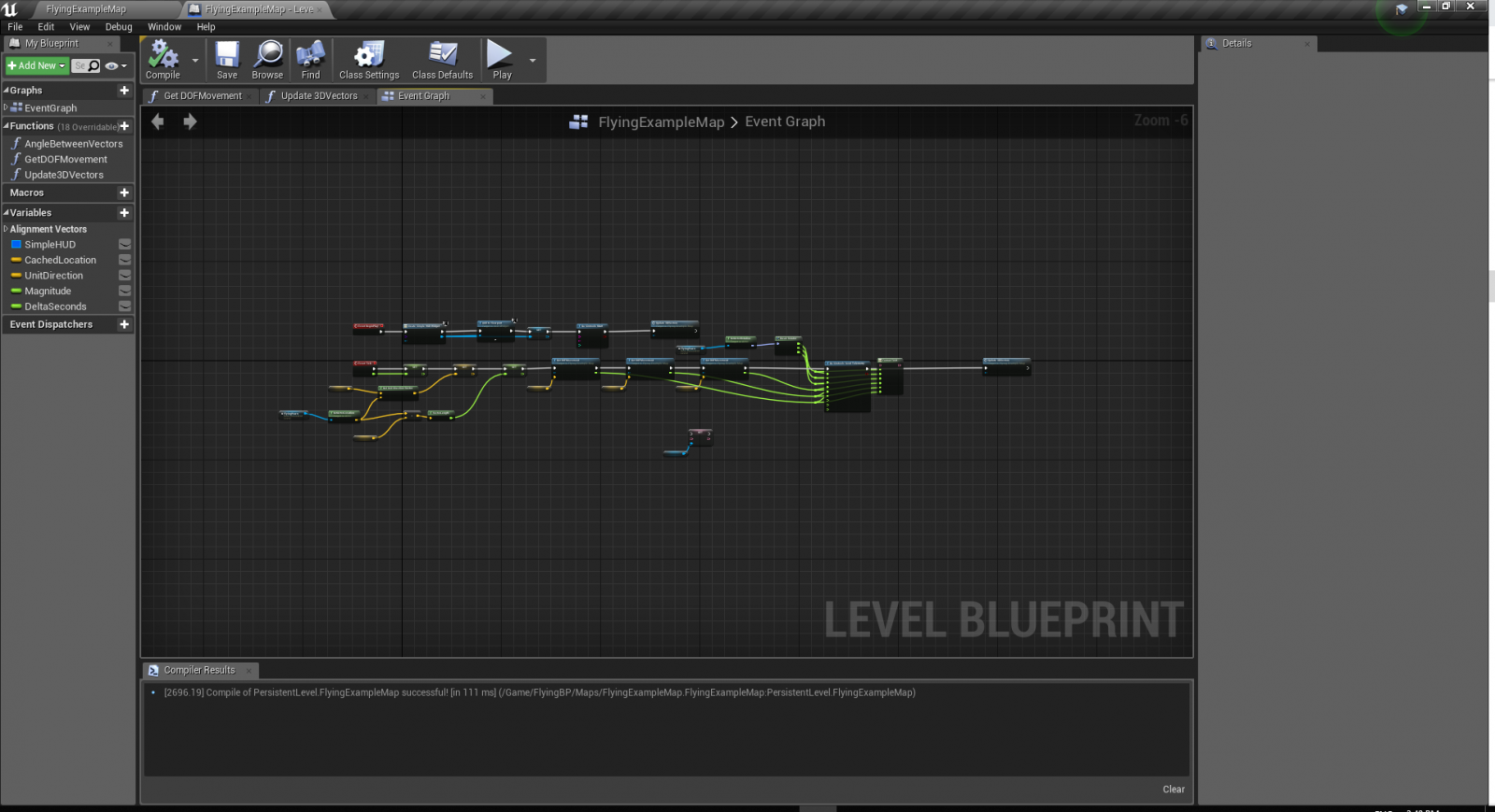
Task: Click the Details panel tab icon
Action: [1212, 43]
